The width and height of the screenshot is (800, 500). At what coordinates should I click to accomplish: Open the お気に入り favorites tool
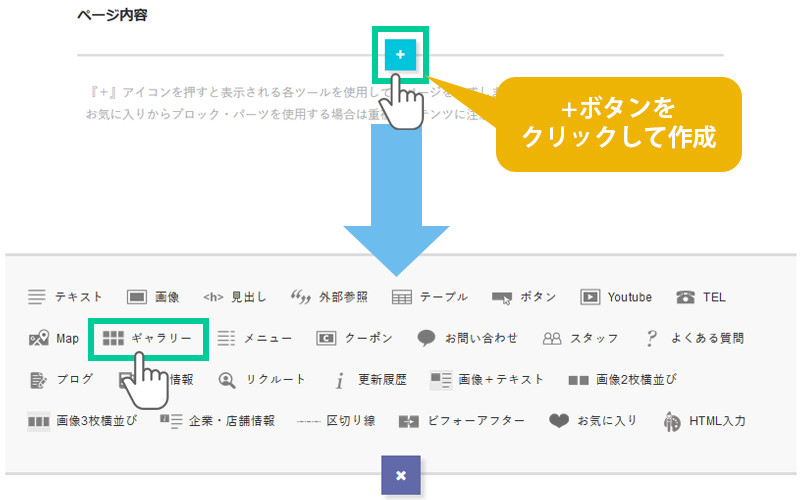pyautogui.click(x=593, y=421)
